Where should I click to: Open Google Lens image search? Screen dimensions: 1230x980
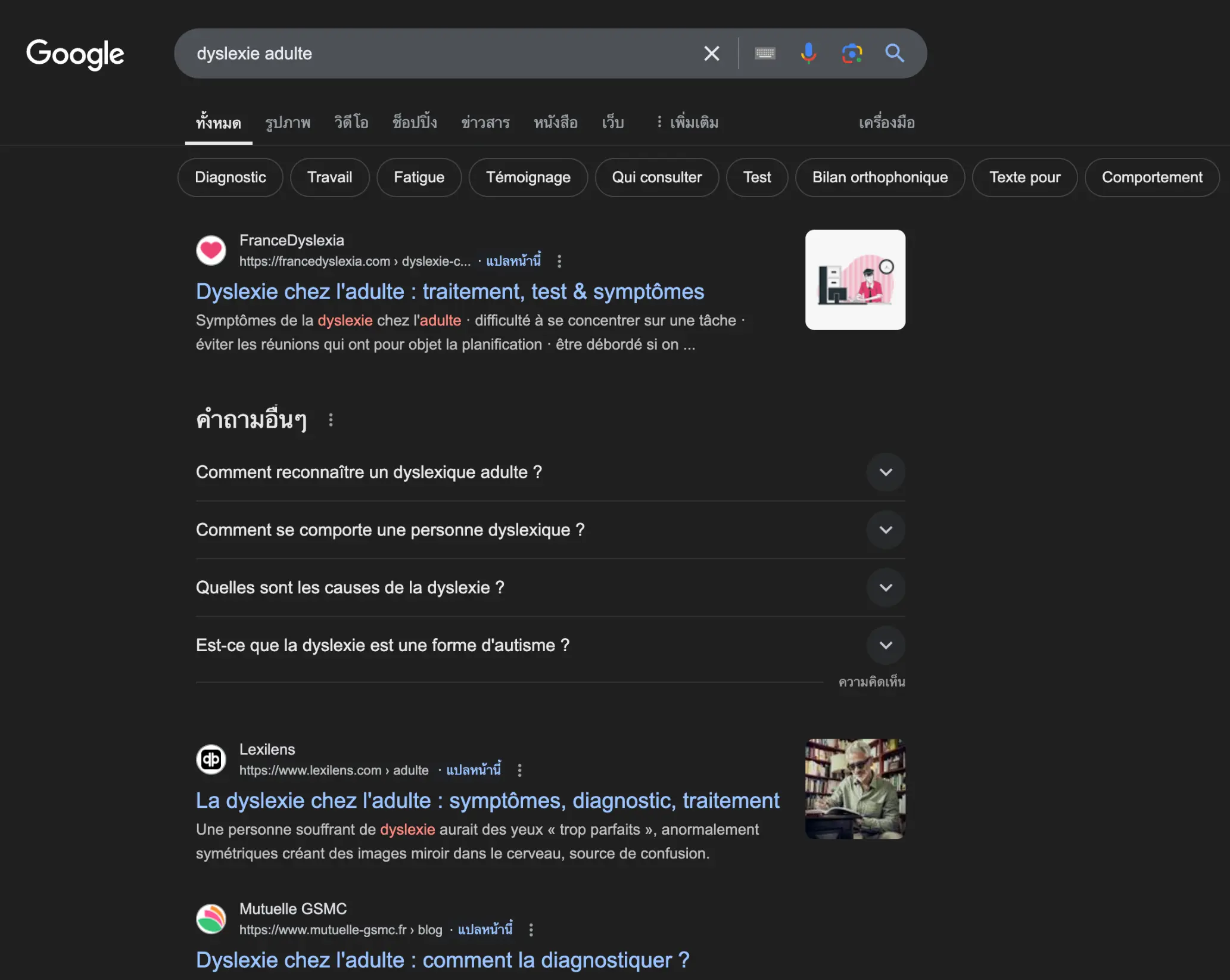[x=852, y=54]
